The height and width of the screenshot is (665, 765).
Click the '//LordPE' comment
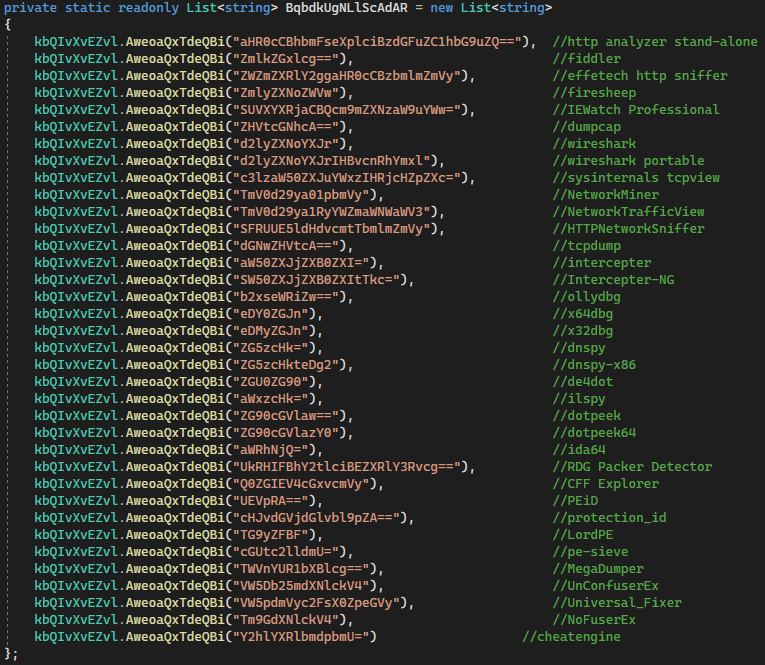pyautogui.click(x=583, y=535)
